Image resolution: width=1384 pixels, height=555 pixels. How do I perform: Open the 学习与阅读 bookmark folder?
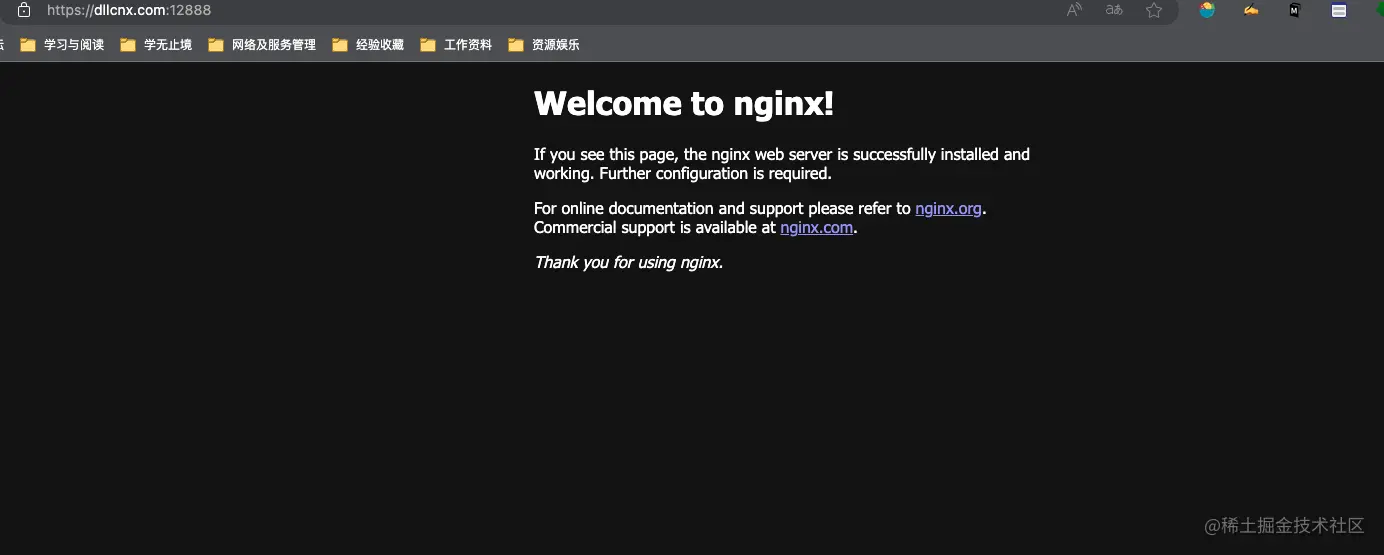click(62, 45)
